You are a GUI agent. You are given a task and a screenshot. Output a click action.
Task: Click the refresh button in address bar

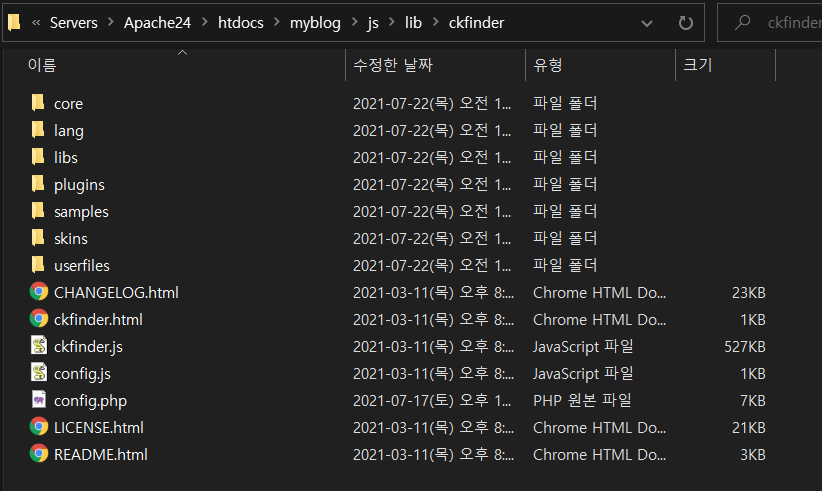point(685,23)
